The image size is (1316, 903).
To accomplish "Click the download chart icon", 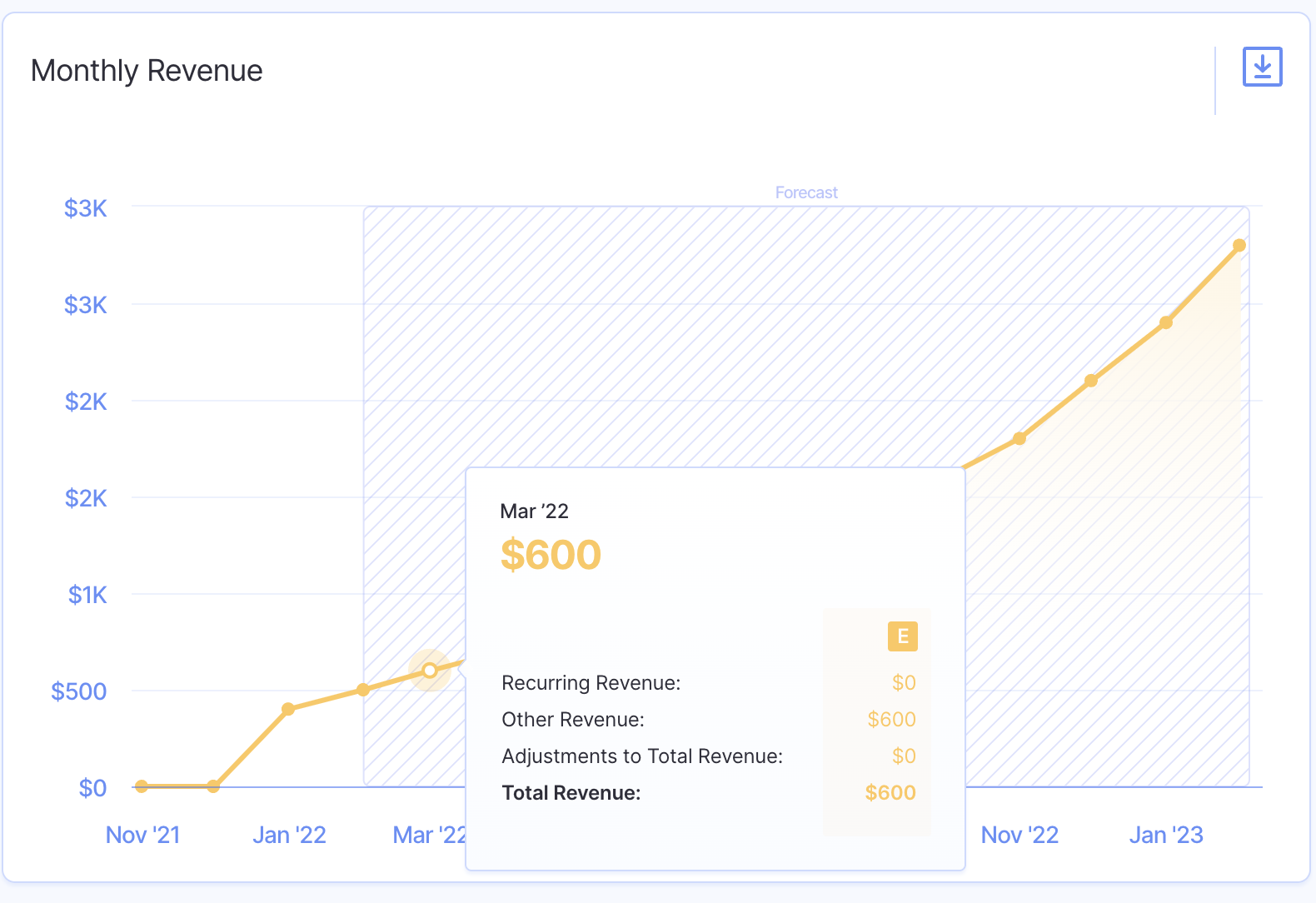I will click(1262, 67).
